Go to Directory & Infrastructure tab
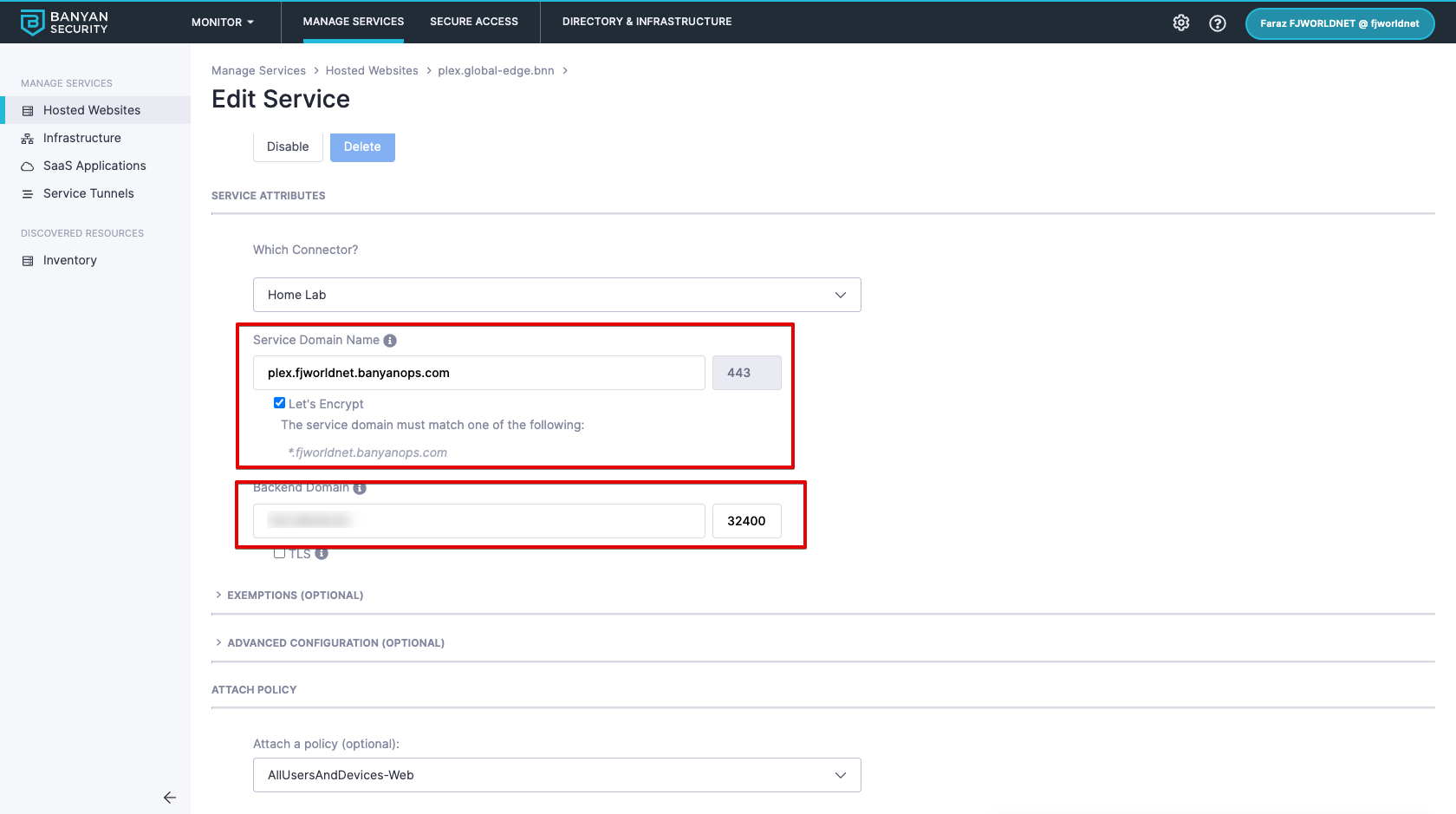The height and width of the screenshot is (814, 1456). pos(647,22)
